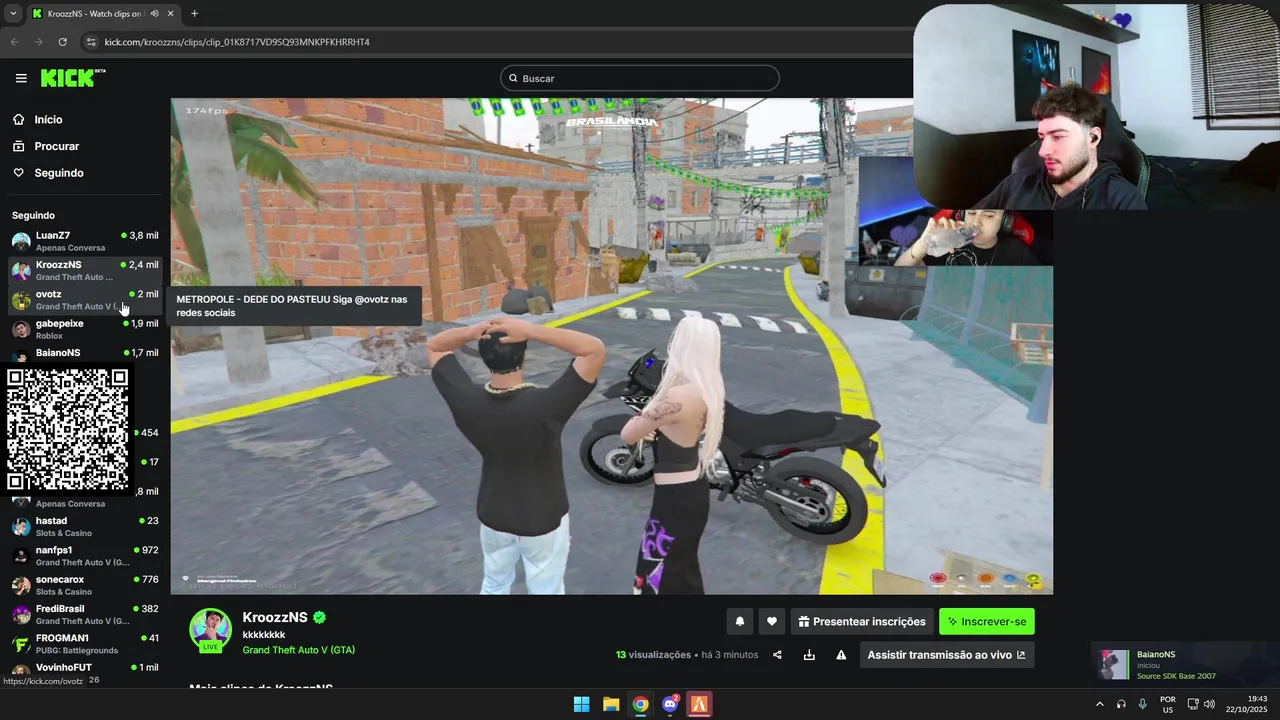Click sonecarox avatar in sidebar

pyautogui.click(x=21, y=585)
